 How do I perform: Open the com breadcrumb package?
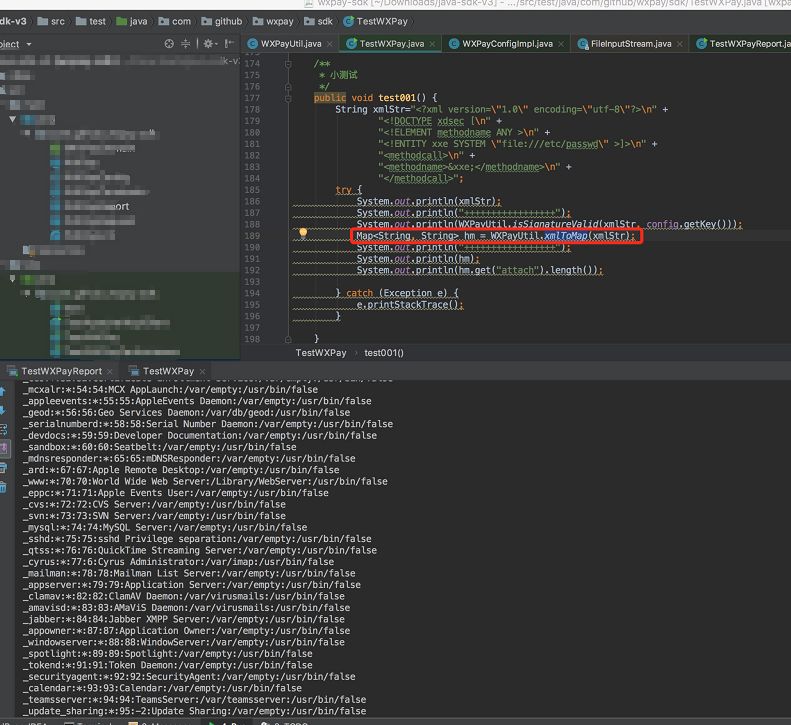coord(175,22)
